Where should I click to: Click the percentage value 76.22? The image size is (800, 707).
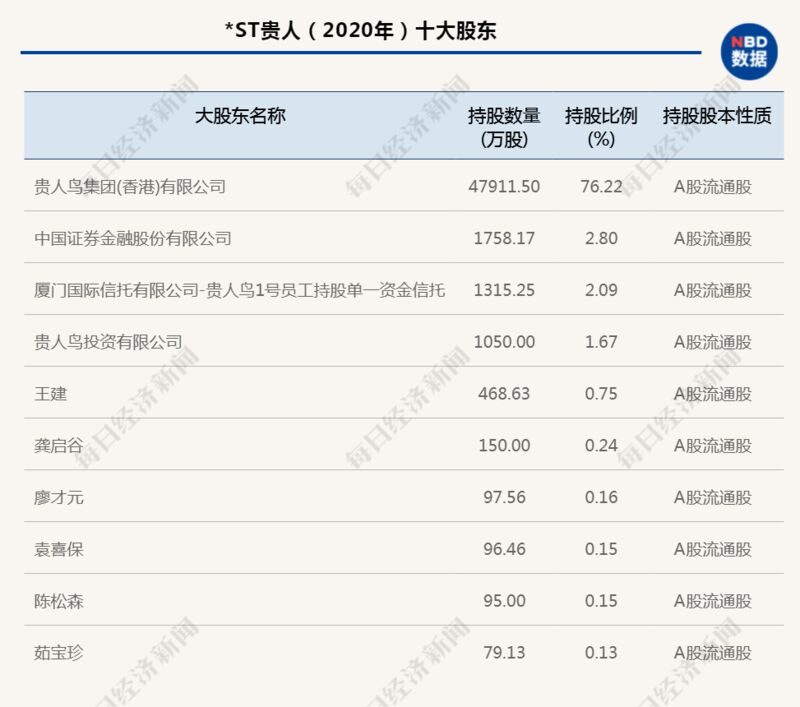point(601,187)
